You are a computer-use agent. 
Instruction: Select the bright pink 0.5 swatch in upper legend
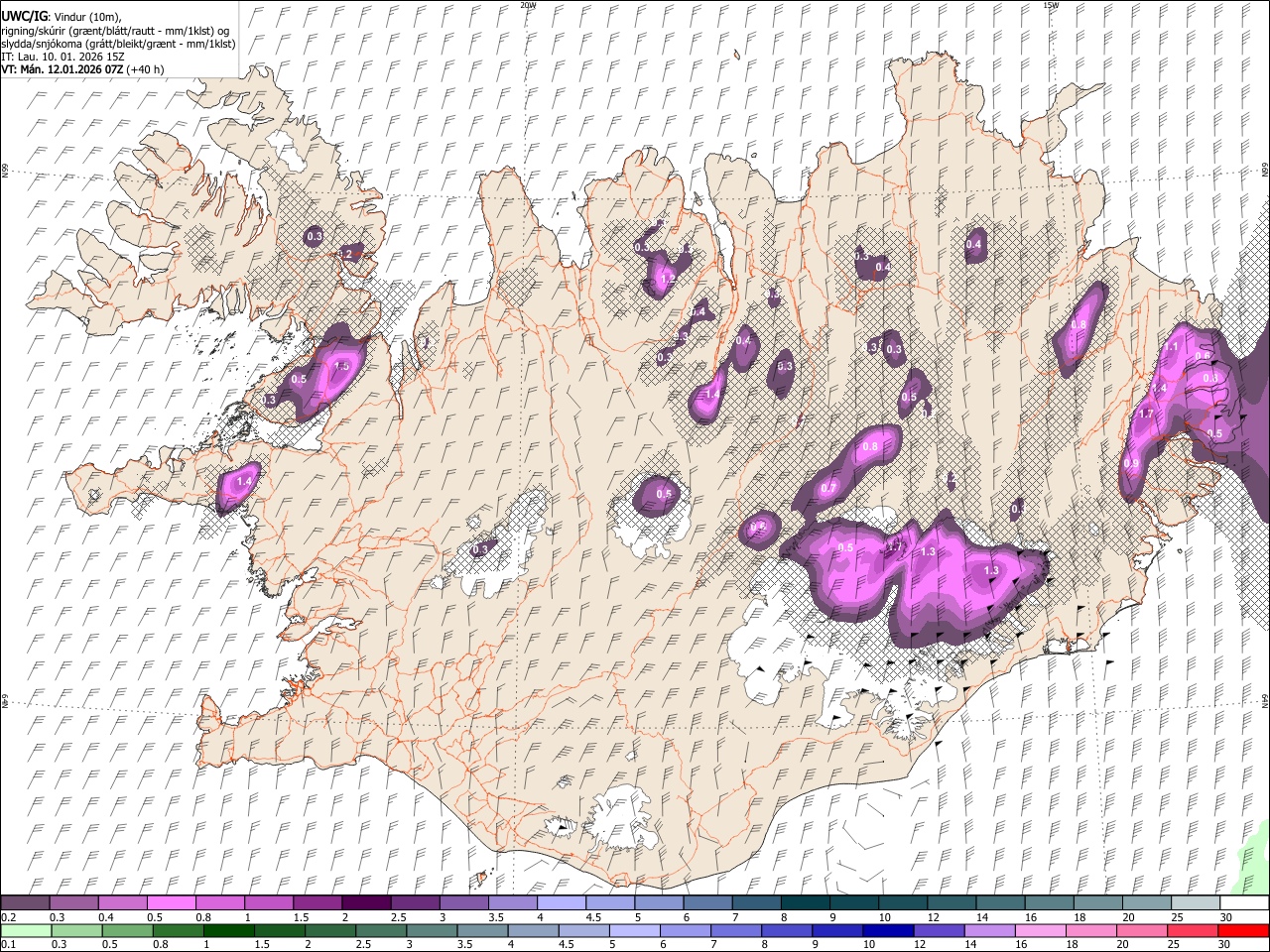(x=171, y=903)
